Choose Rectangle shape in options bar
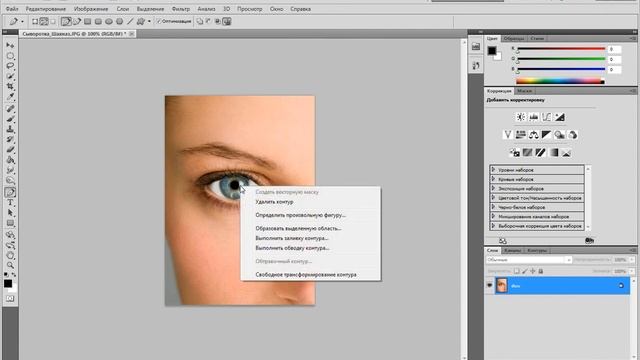This screenshot has height=360, width=640. [x=87, y=21]
